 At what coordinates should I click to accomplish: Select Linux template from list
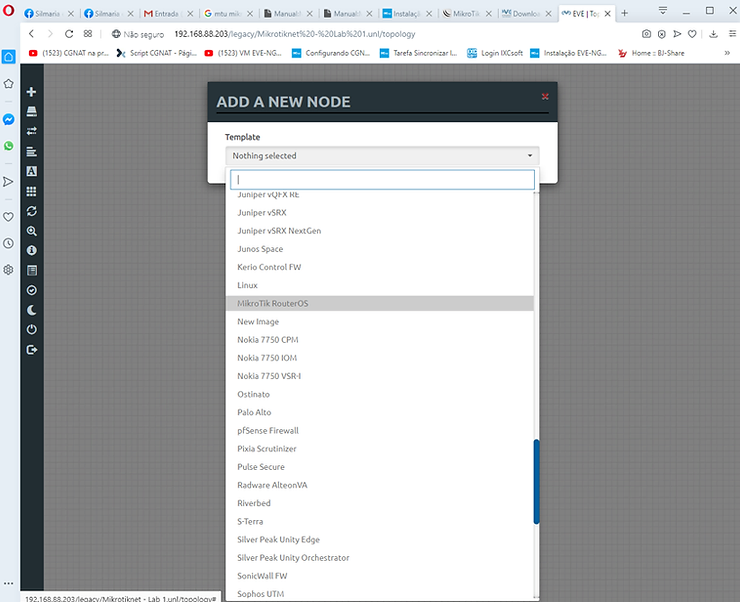click(x=380, y=285)
